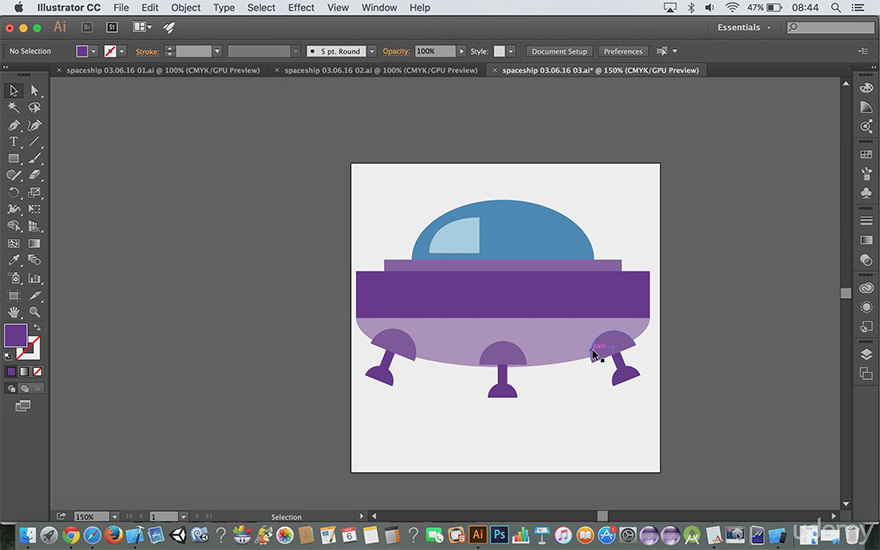Open the 5 pt. Round brush dropdown
This screenshot has width=880, height=550.
pos(371,51)
